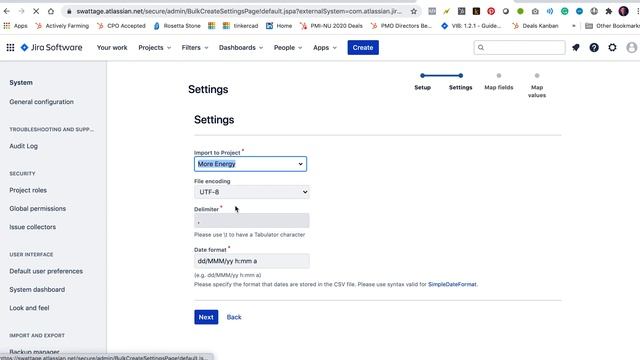640x360 pixels.
Task: Click the green circle browser extension
Action: (x=520, y=11)
